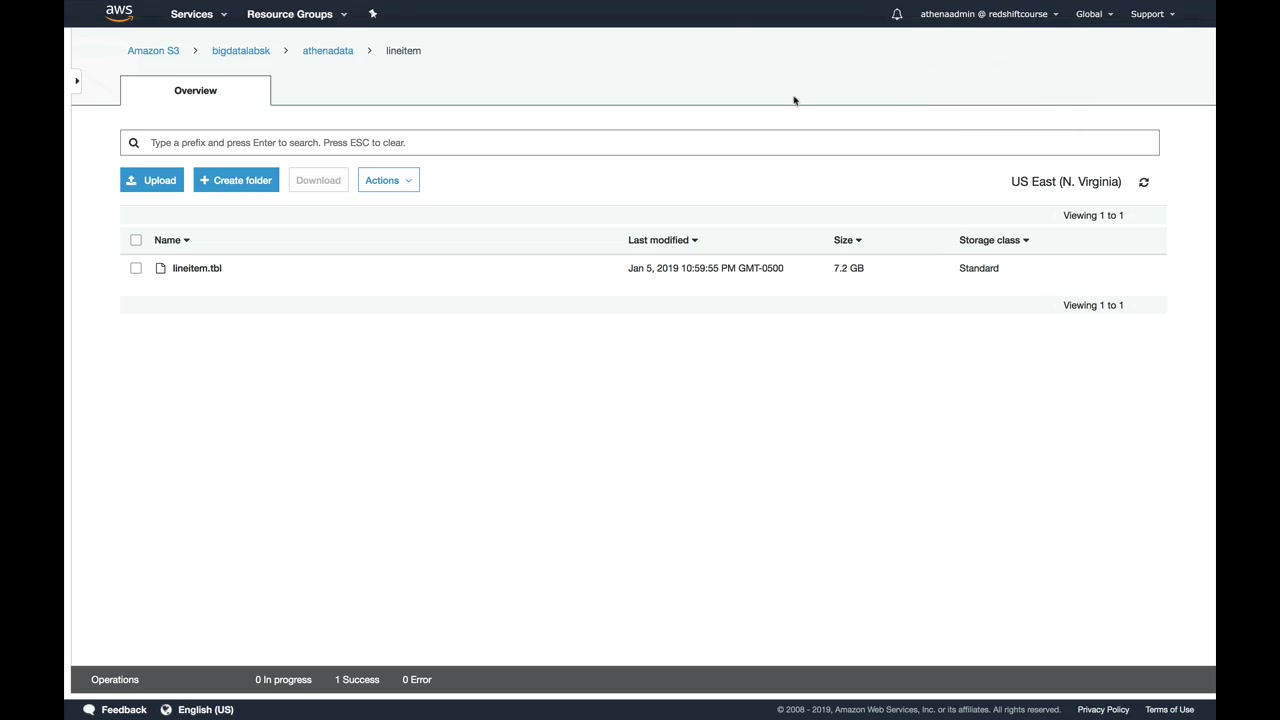Image resolution: width=1280 pixels, height=720 pixels.
Task: Sort by Name column header
Action: [x=172, y=240]
